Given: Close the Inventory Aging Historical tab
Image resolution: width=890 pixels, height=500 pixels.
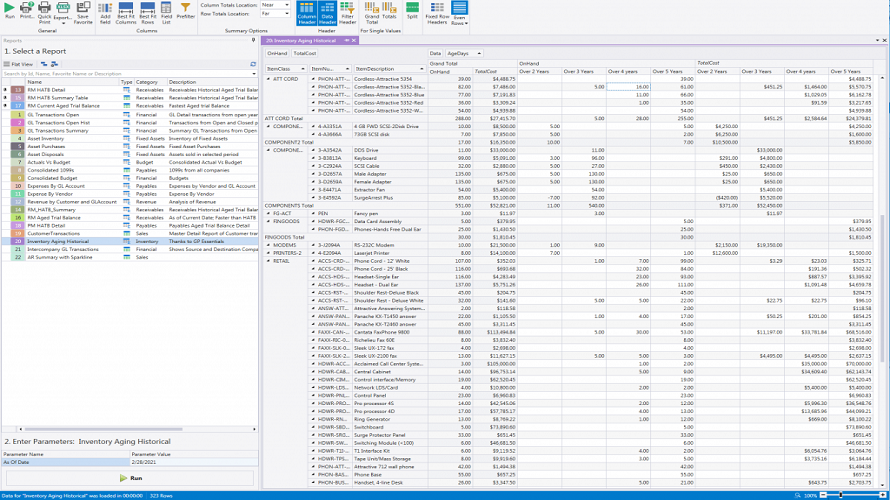Looking at the screenshot, I should 354,40.
